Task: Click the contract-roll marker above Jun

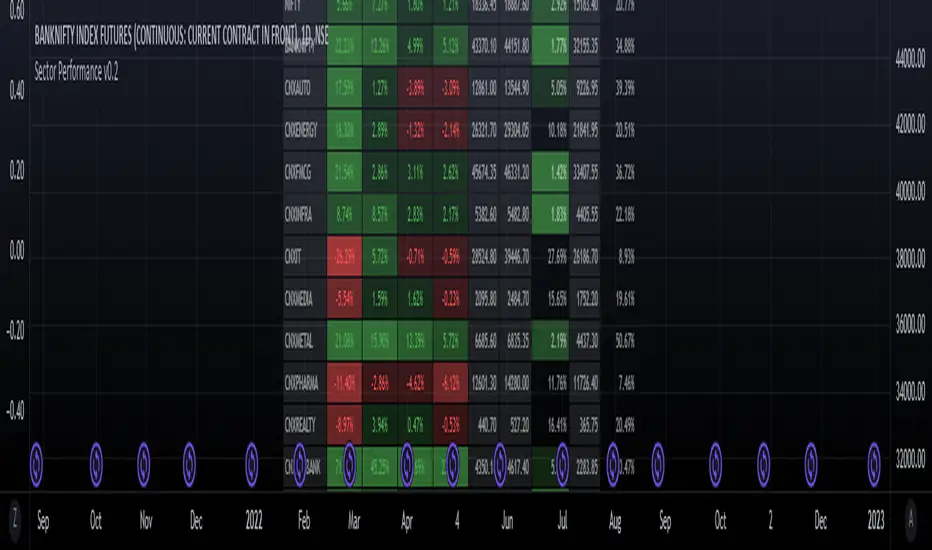Action: [x=500, y=464]
